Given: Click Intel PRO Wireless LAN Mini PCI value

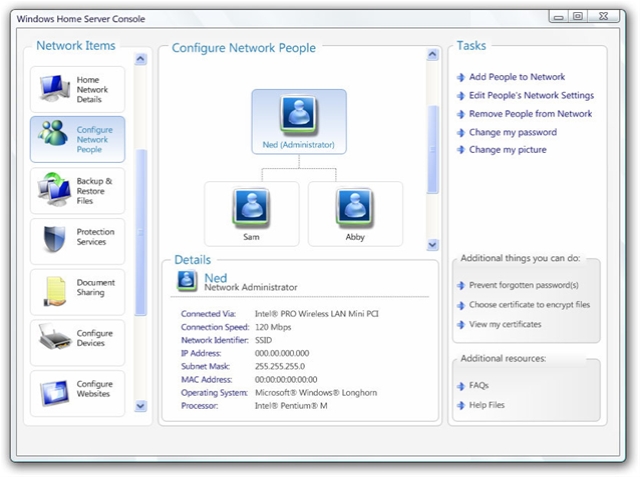Looking at the screenshot, I should tap(317, 314).
